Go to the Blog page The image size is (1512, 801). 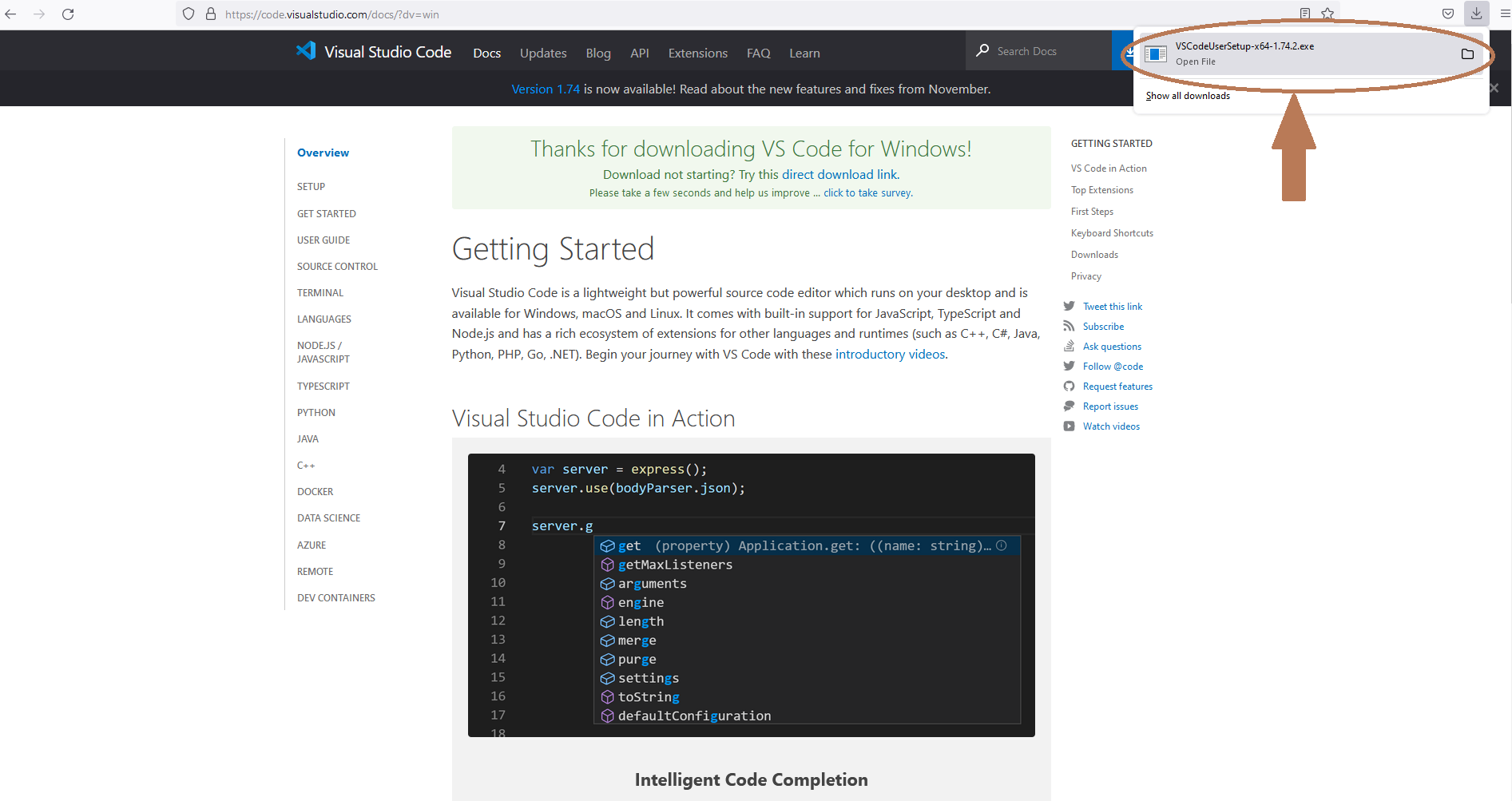click(x=598, y=53)
